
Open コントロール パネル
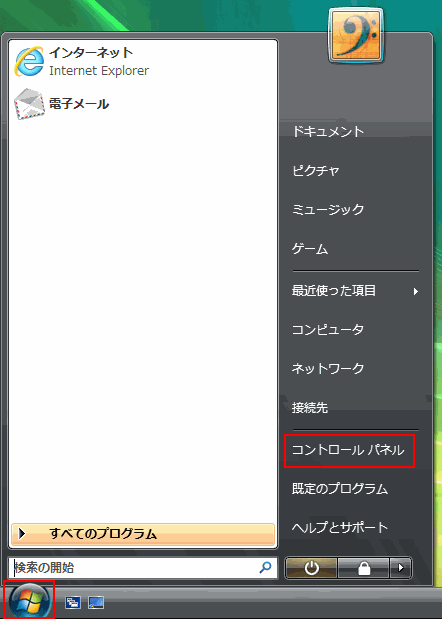tap(349, 451)
